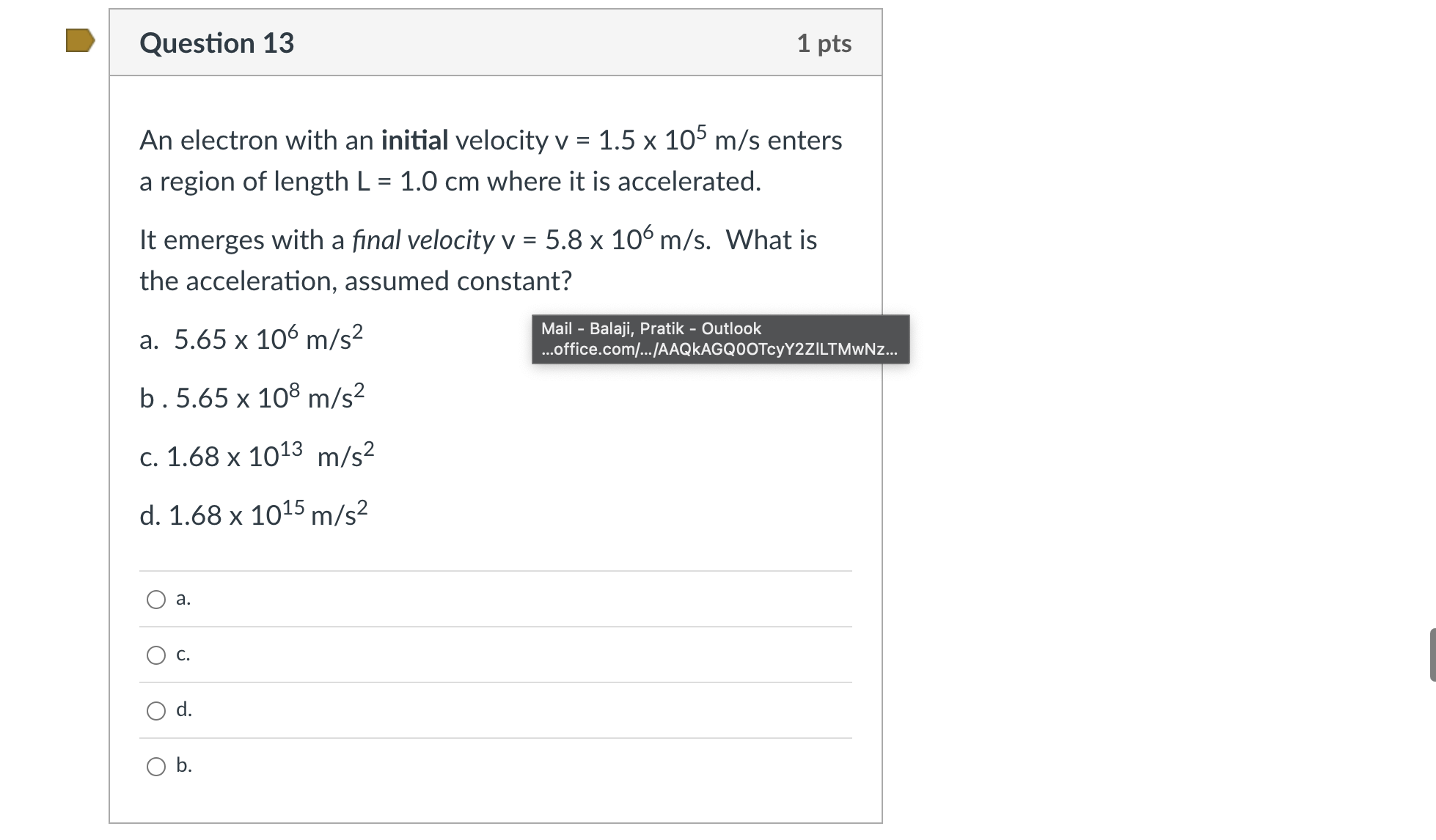1436x840 pixels.
Task: Click the 1 pts label
Action: click(824, 43)
